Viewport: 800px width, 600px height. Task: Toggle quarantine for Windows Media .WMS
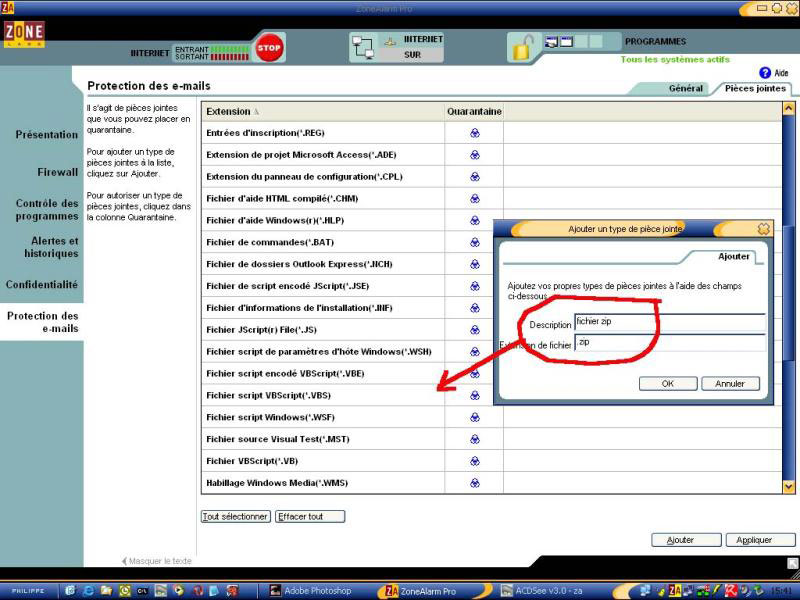[x=474, y=483]
